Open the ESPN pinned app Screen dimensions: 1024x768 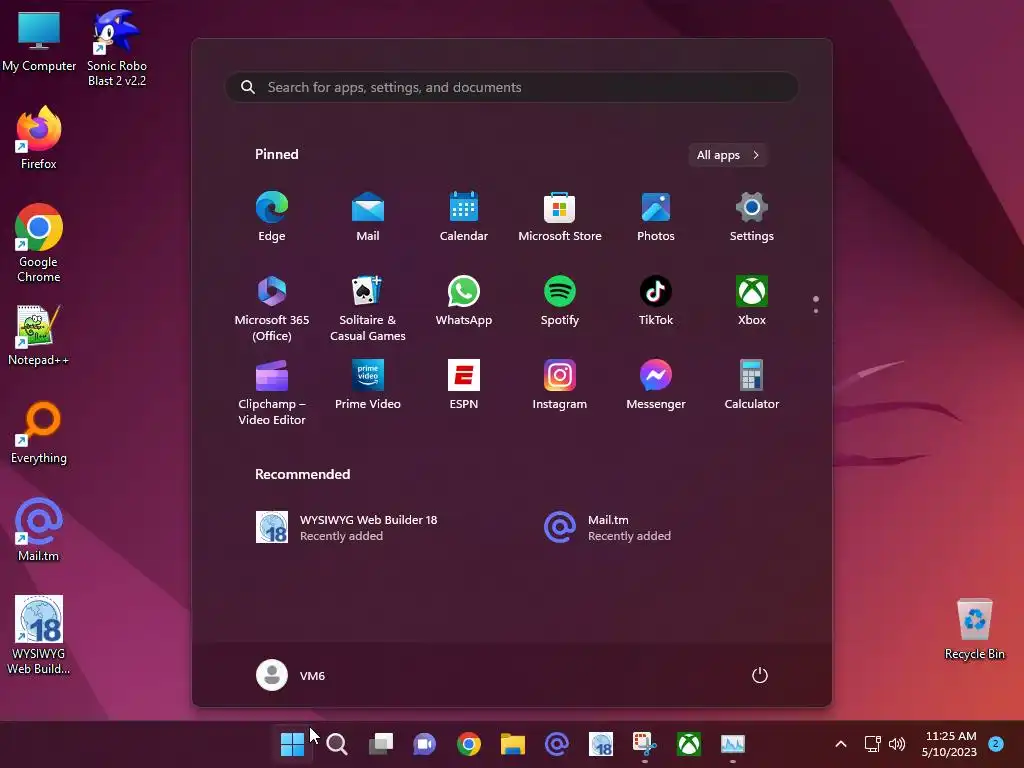tap(464, 385)
